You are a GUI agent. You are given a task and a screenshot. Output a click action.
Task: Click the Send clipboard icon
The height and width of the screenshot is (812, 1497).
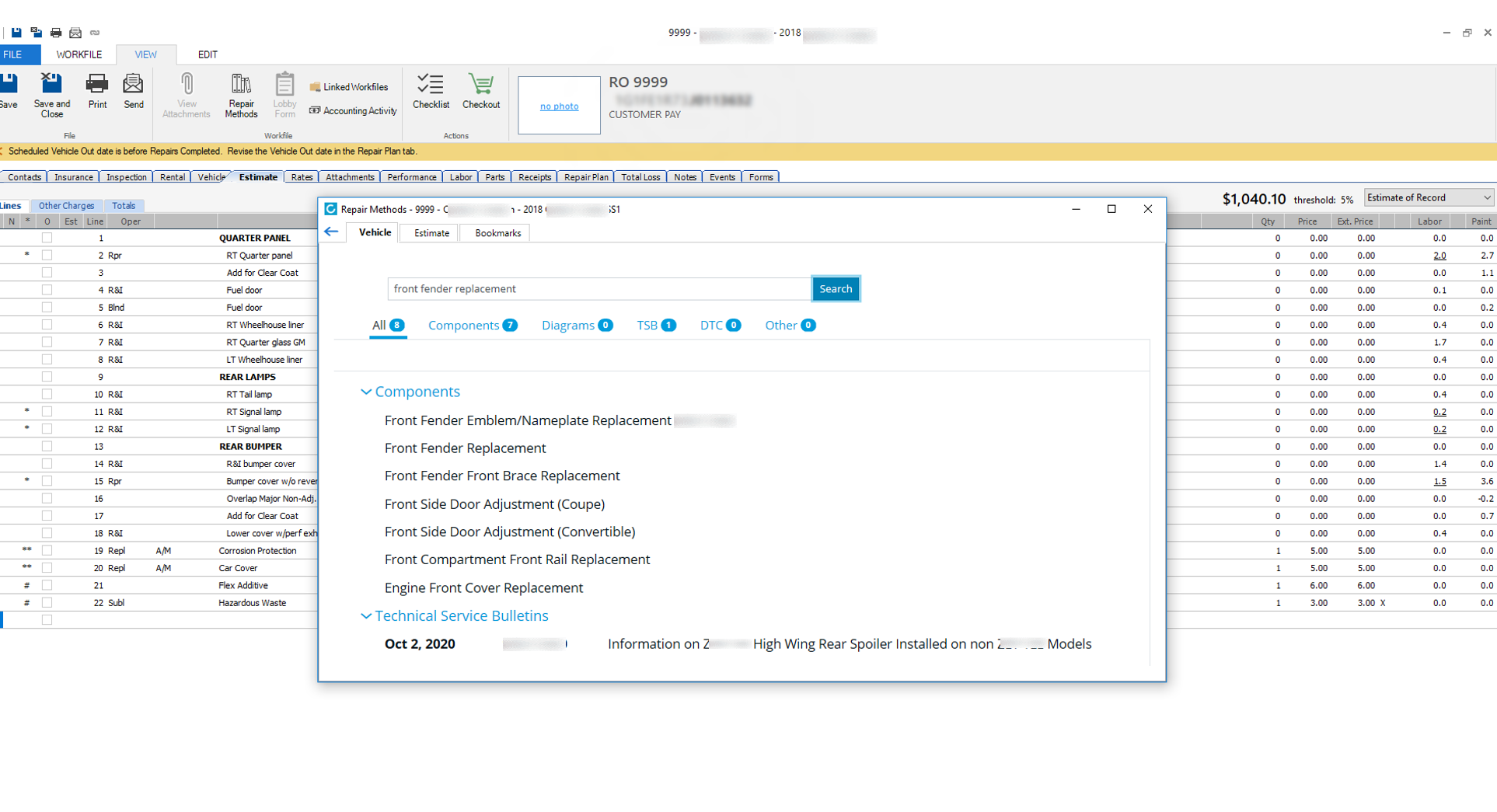[x=133, y=91]
